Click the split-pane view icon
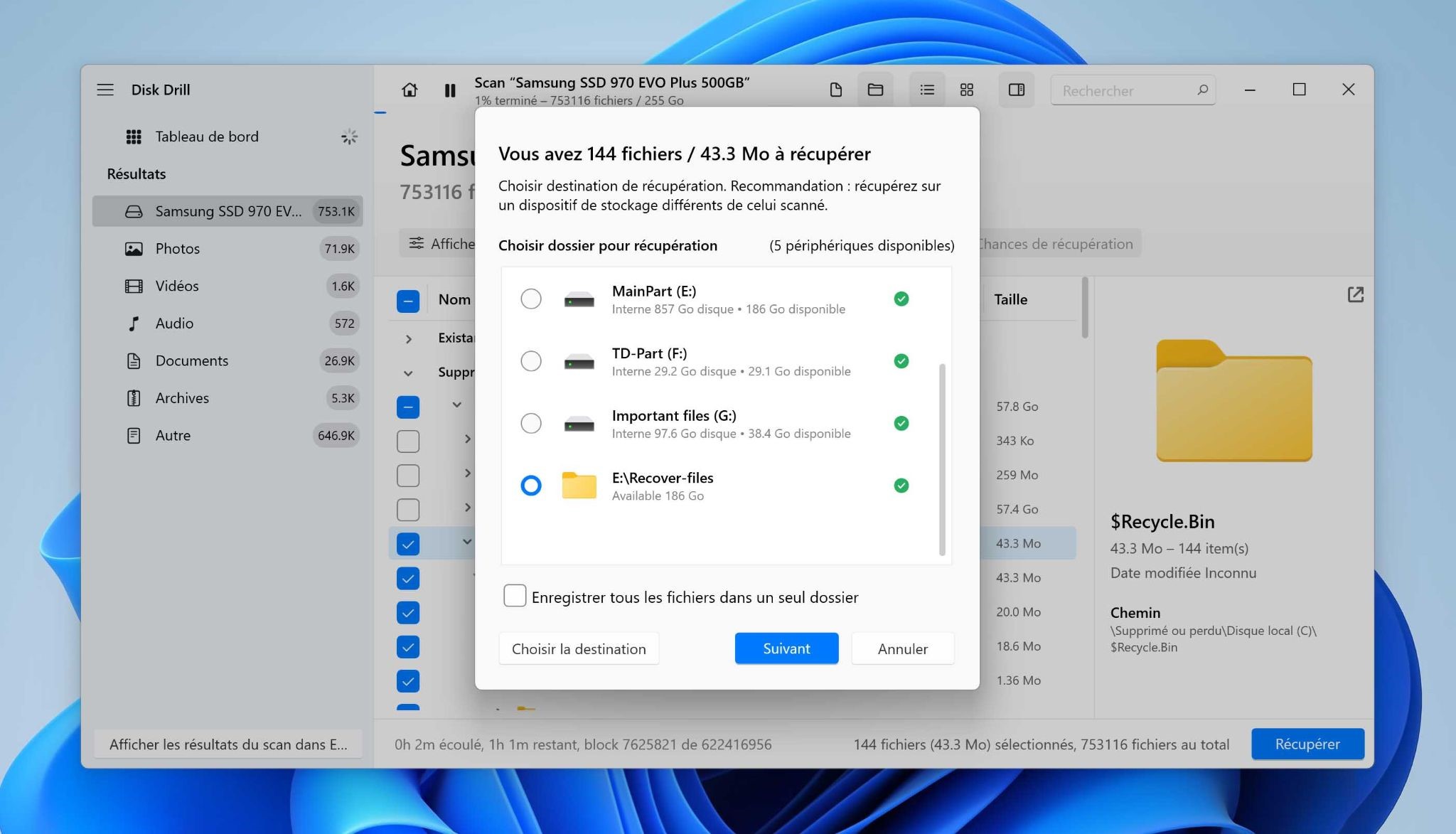 (x=1015, y=89)
